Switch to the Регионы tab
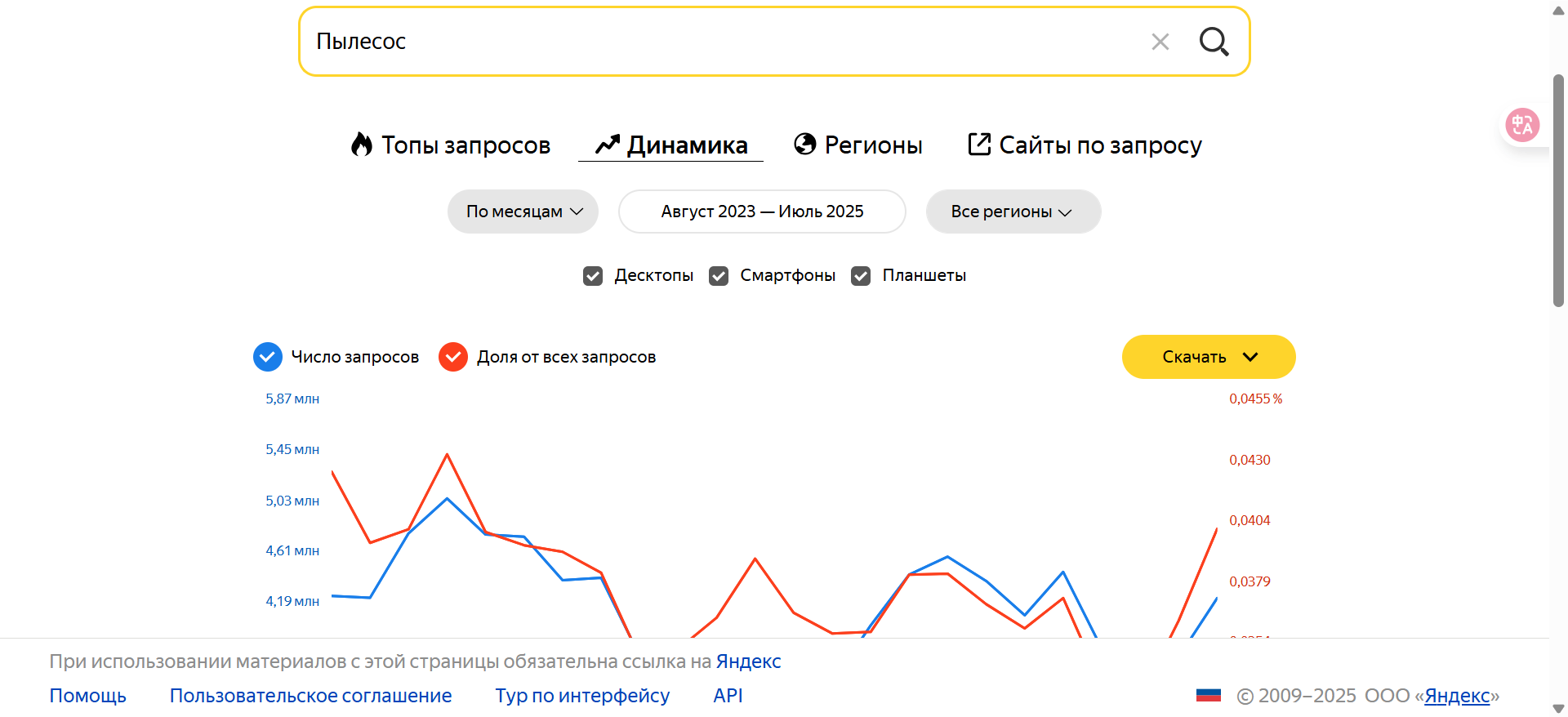Screen dimensions: 1568x717 coord(873,145)
